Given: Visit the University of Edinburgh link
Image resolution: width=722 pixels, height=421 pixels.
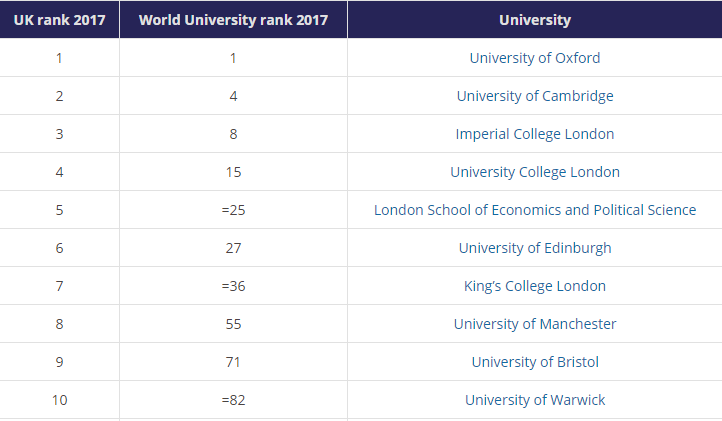Looking at the screenshot, I should tap(535, 248).
